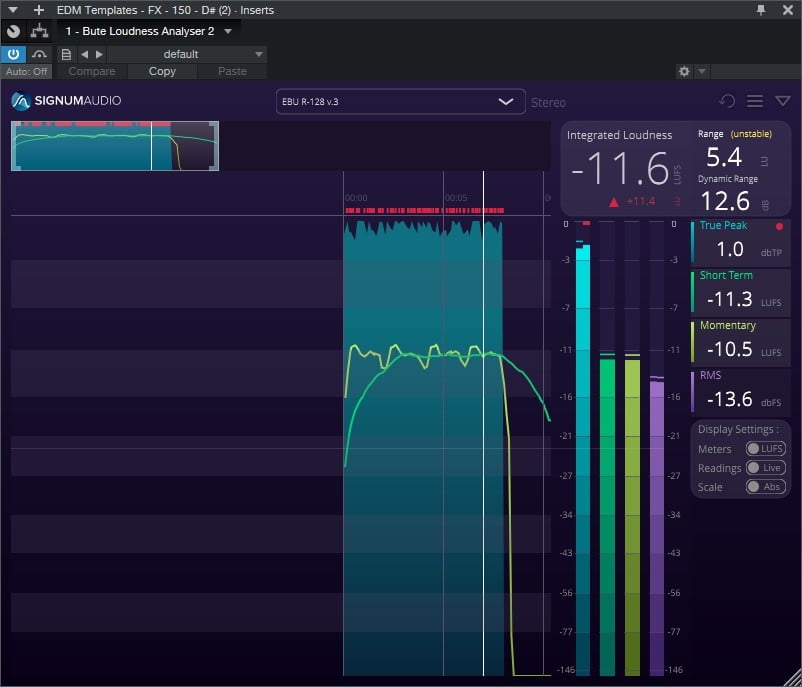802x687 pixels.
Task: Collapse the view with the triangle icon
Action: 783,101
